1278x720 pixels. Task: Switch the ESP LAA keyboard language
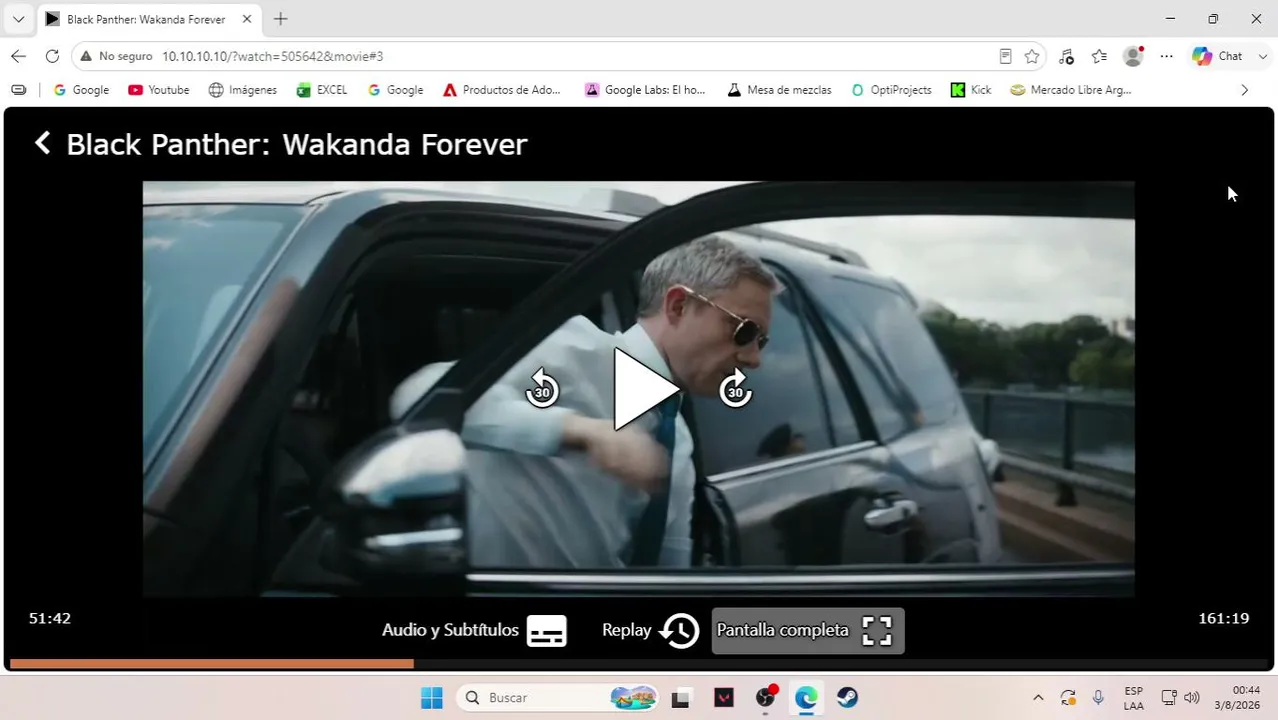(1133, 697)
